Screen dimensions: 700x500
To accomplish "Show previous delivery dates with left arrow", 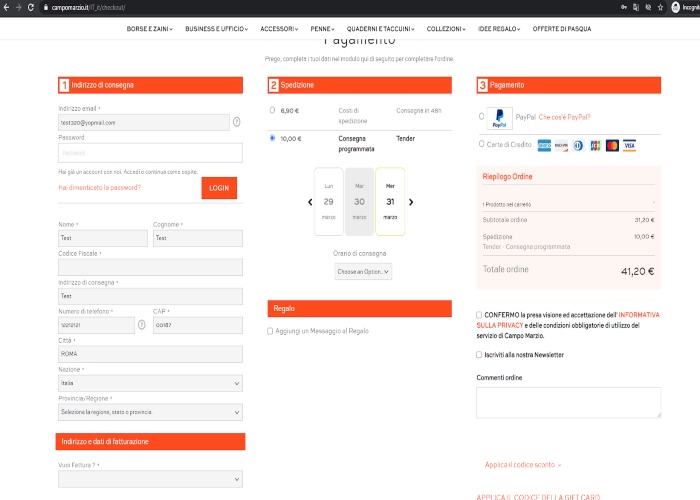I will click(x=309, y=202).
